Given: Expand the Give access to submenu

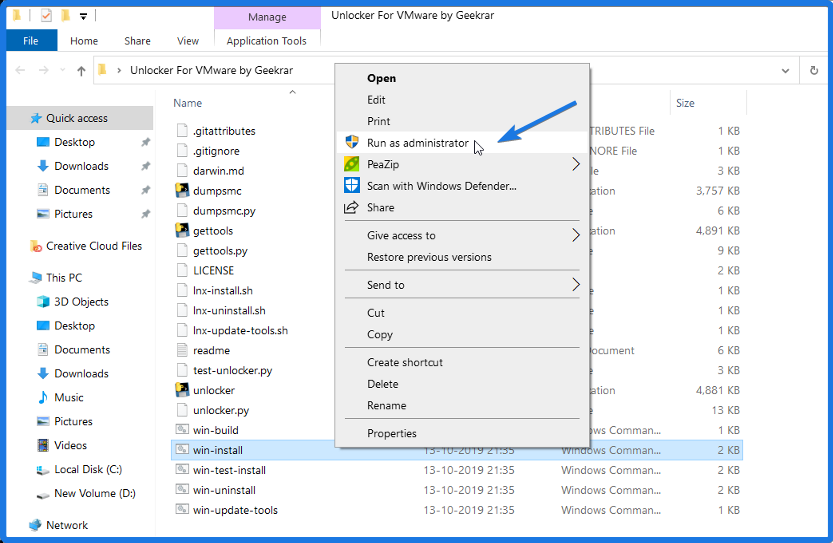Looking at the screenshot, I should pyautogui.click(x=575, y=235).
